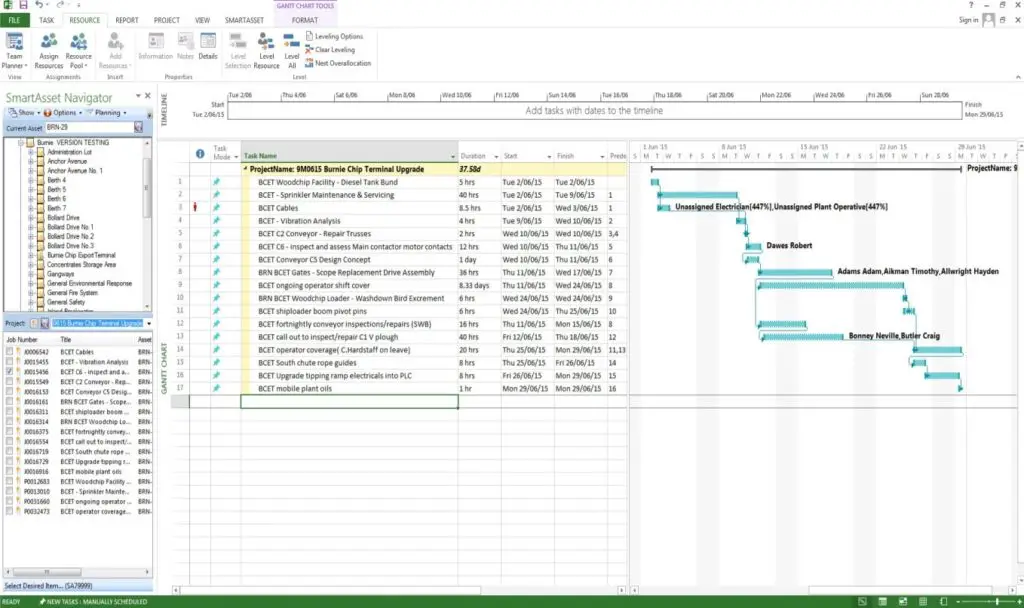Switch to Gantt Chart view in status bar

[x=863, y=601]
